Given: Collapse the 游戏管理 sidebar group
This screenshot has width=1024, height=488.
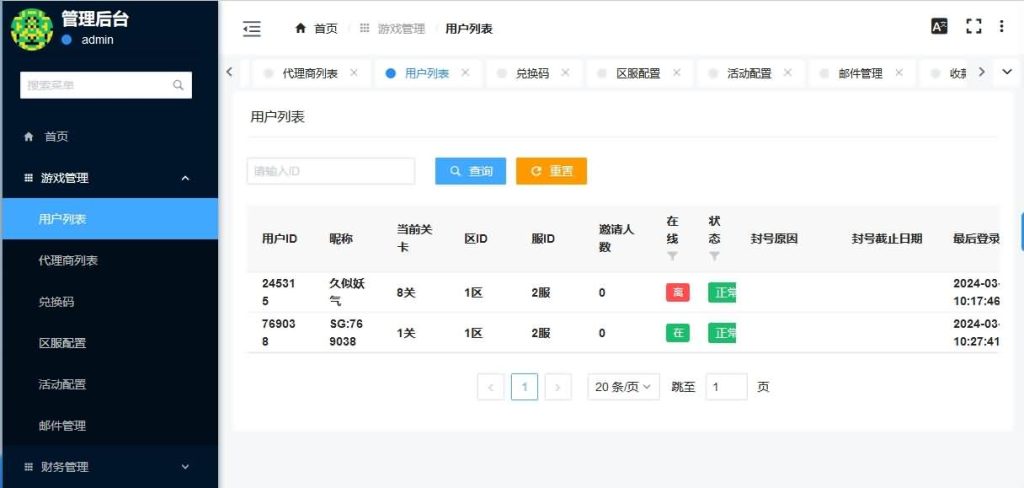Looking at the screenshot, I should tap(110, 178).
